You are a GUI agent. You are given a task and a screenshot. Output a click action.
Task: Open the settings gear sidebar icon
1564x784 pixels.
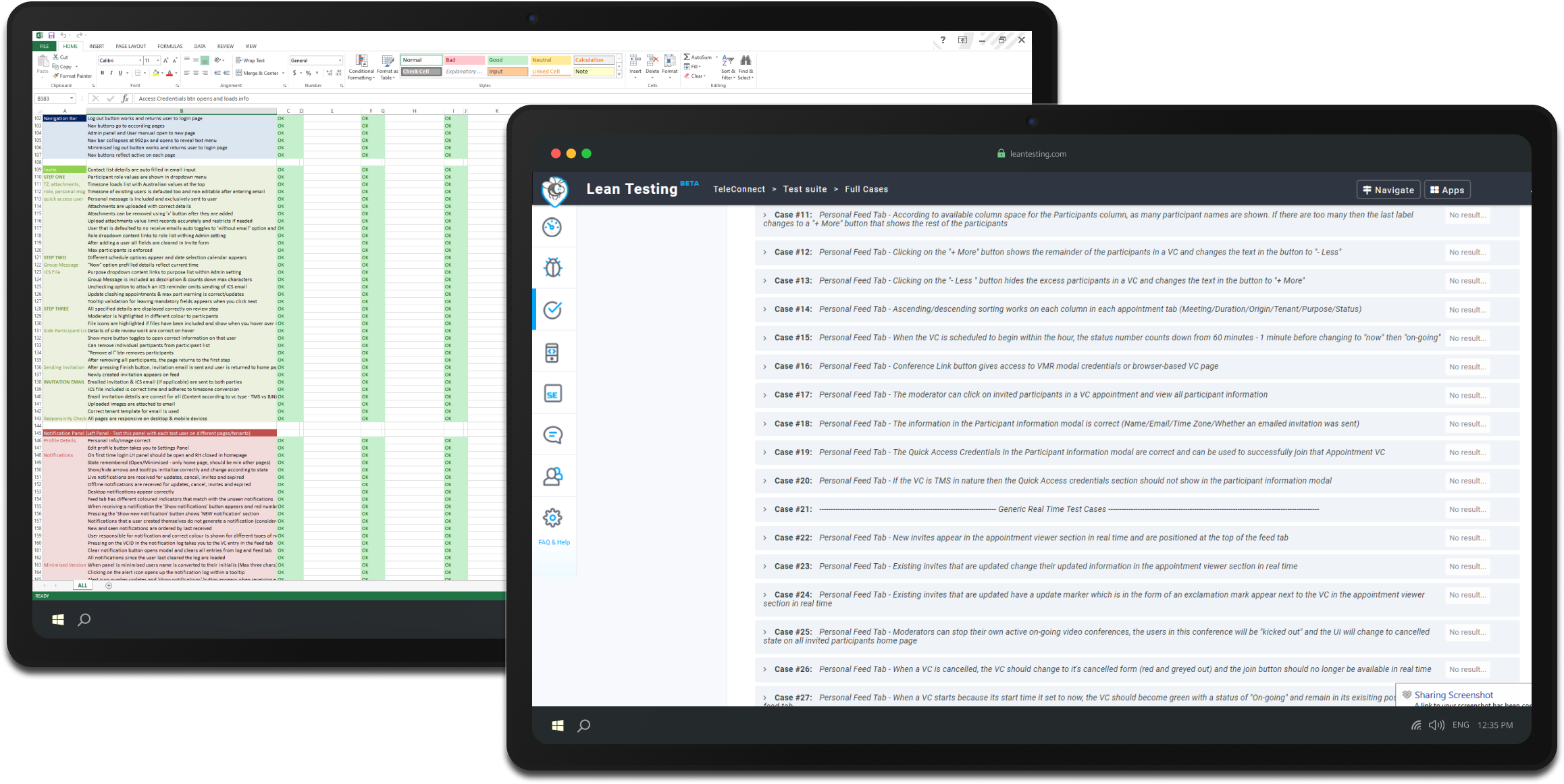tap(552, 518)
